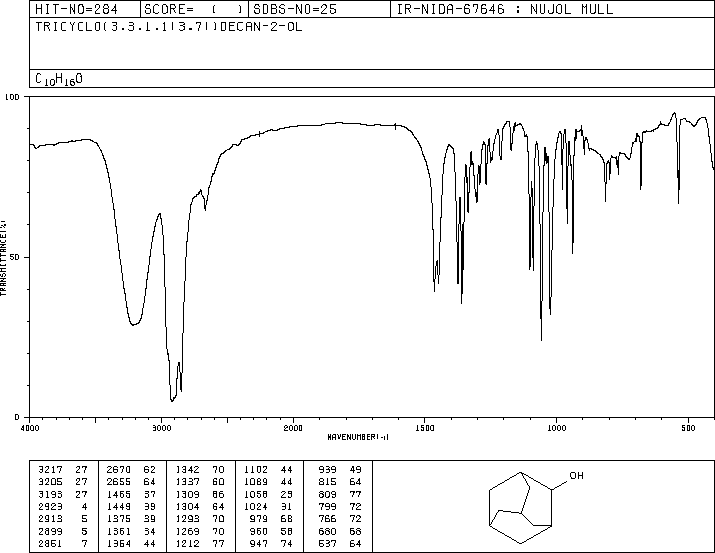Image resolution: width=715 pixels, height=553 pixels.
Task: Select the 1342 peak entry
Action: 200,470
